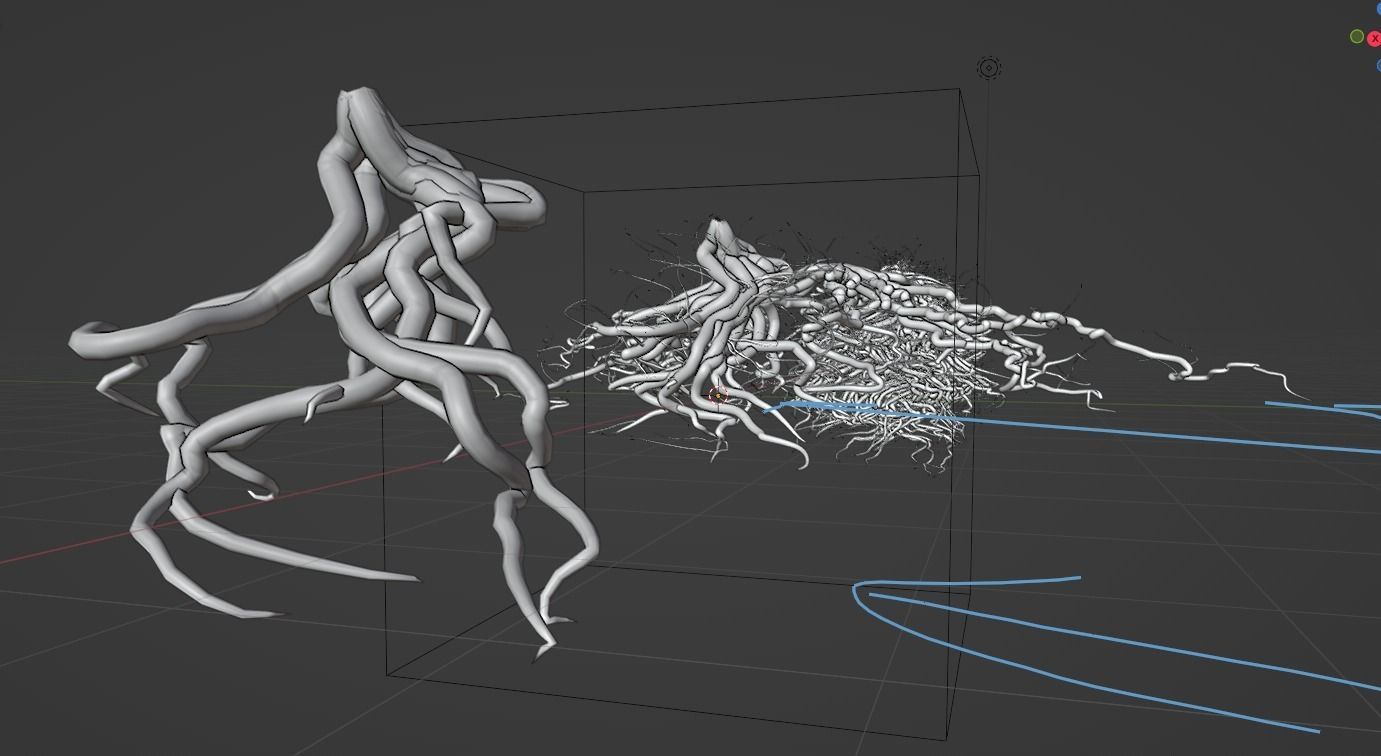This screenshot has width=1381, height=756.
Task: Select the green Y axis circle on the navigation gizmo
Action: pyautogui.click(x=1356, y=35)
